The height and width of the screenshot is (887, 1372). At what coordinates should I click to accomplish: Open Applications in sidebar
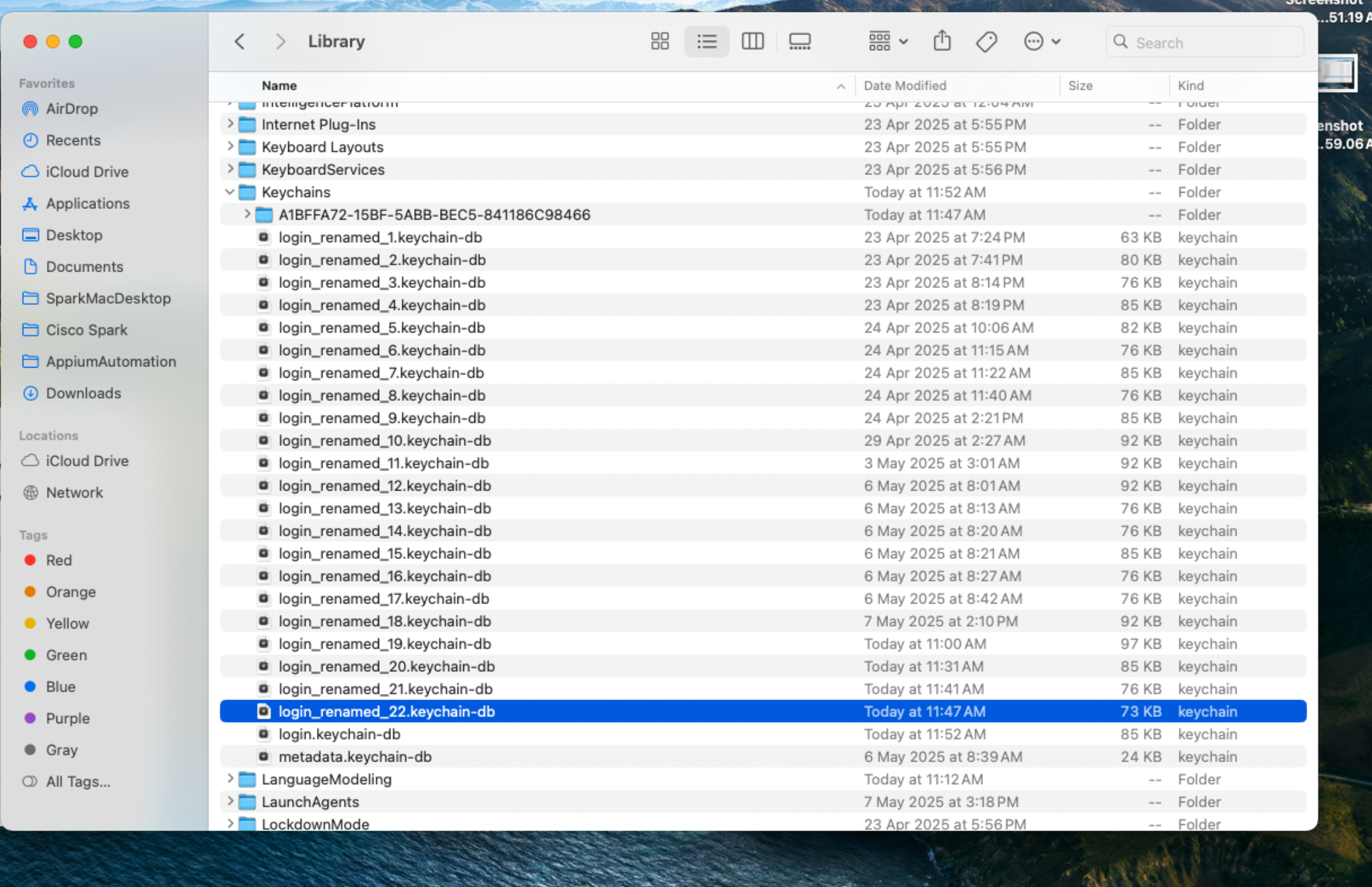click(x=87, y=203)
